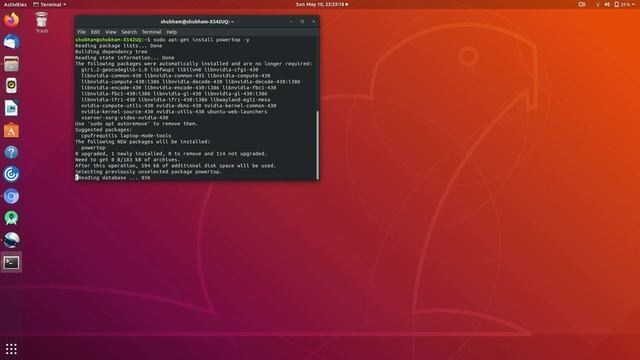Launch the blue swirl app in dock
Image resolution: width=640 pixels, height=360 pixels.
pos(11,174)
